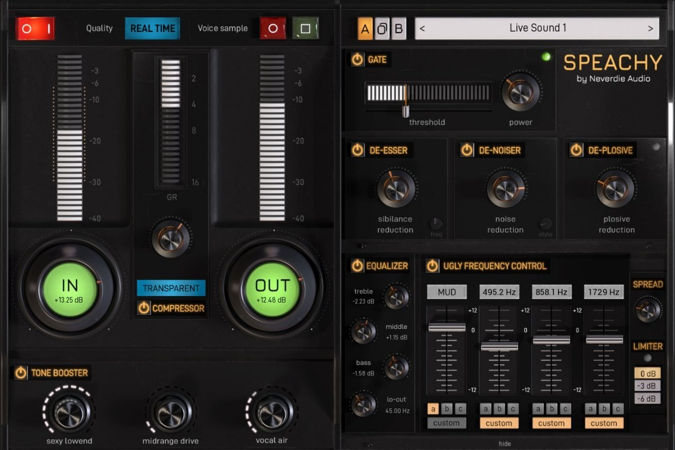
Task: Go to previous preset with left arrow
Action: [x=422, y=28]
